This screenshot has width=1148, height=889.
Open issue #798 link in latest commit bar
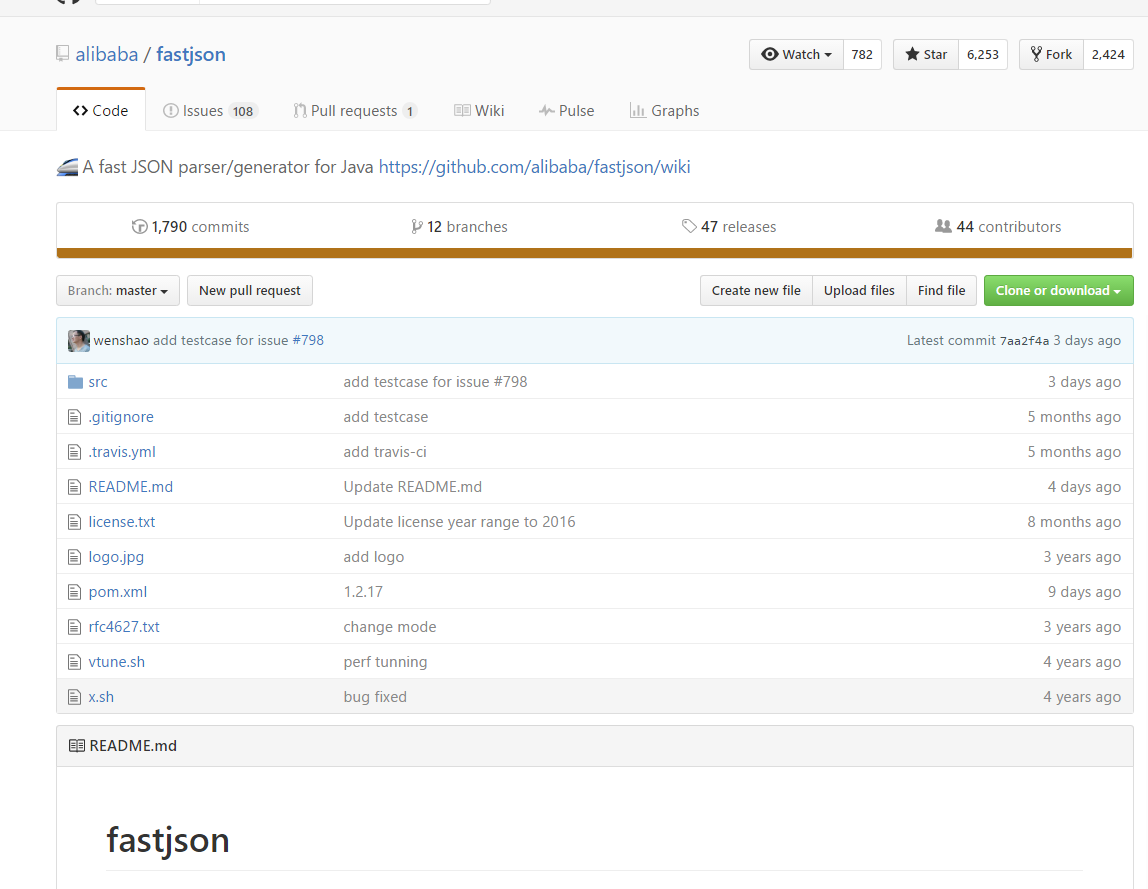[308, 341]
